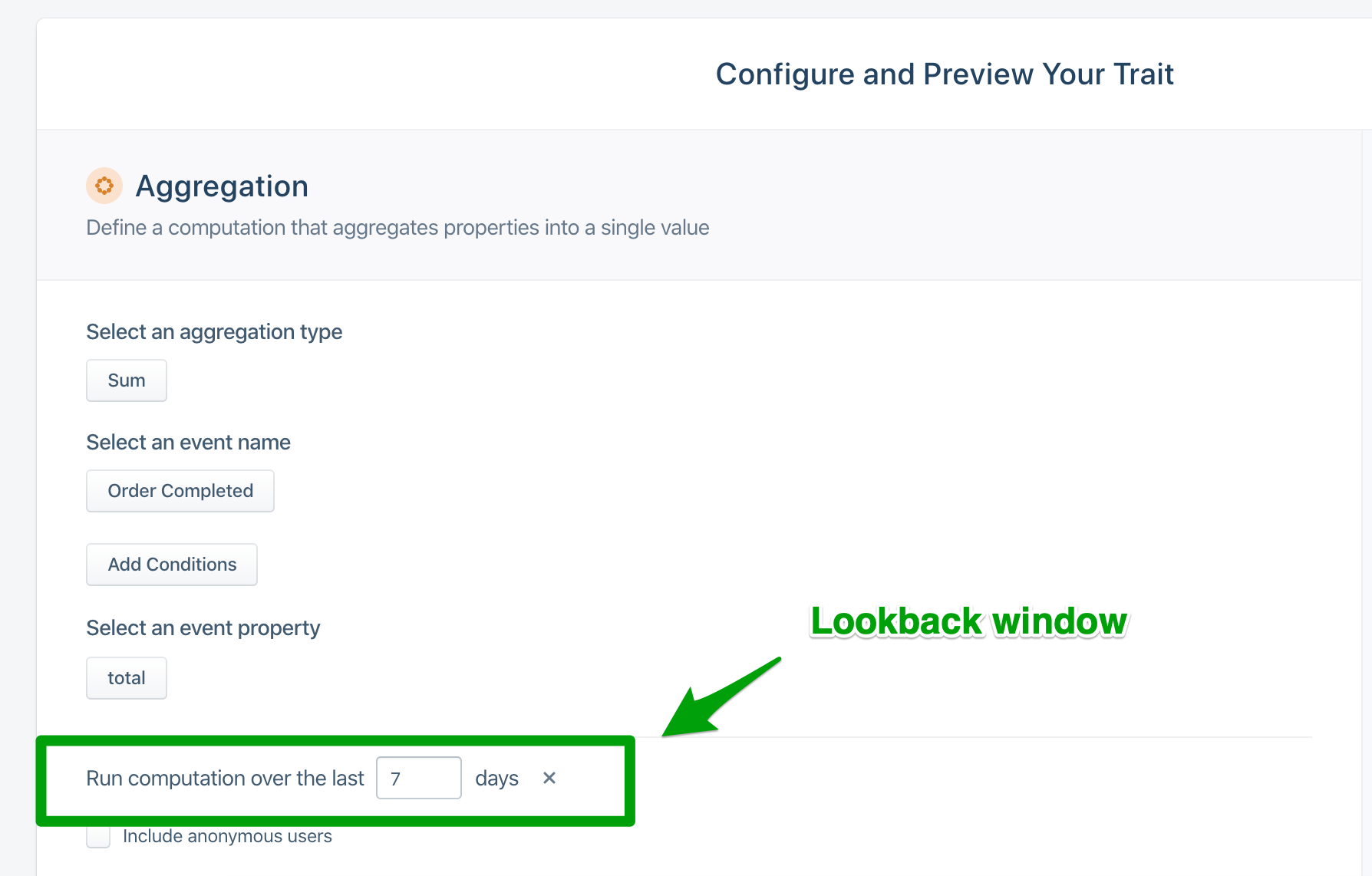Click the days label next to the input
Image resolution: width=1372 pixels, height=876 pixels.
(x=496, y=778)
